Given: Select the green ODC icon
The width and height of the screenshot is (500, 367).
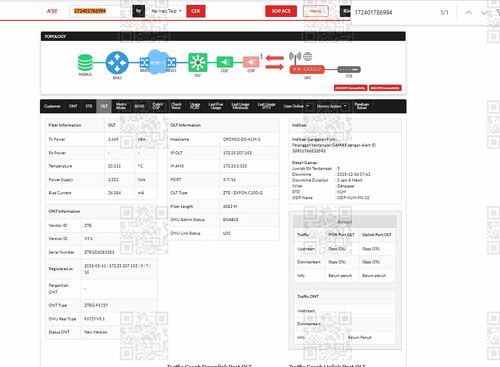Looking at the screenshot, I should coord(225,62).
